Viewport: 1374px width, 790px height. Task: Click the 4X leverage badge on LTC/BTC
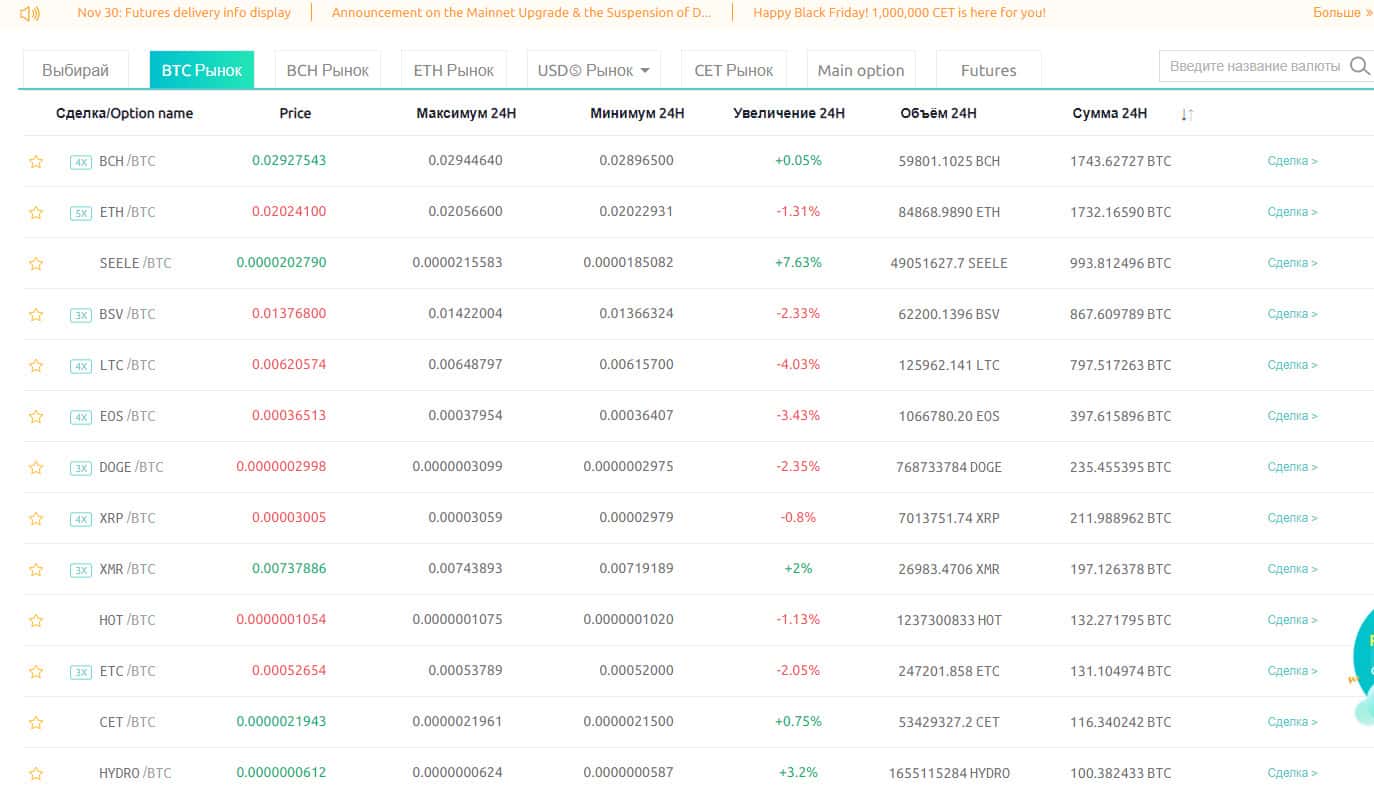(x=81, y=366)
